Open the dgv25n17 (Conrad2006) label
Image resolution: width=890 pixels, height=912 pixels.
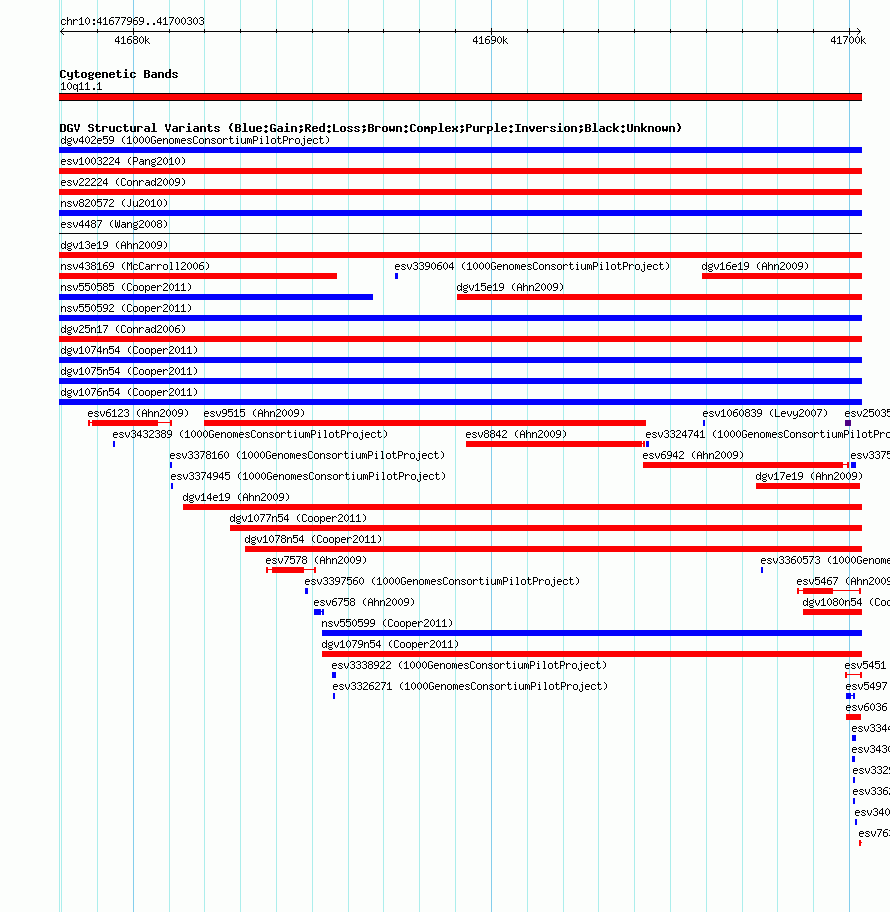coord(123,329)
